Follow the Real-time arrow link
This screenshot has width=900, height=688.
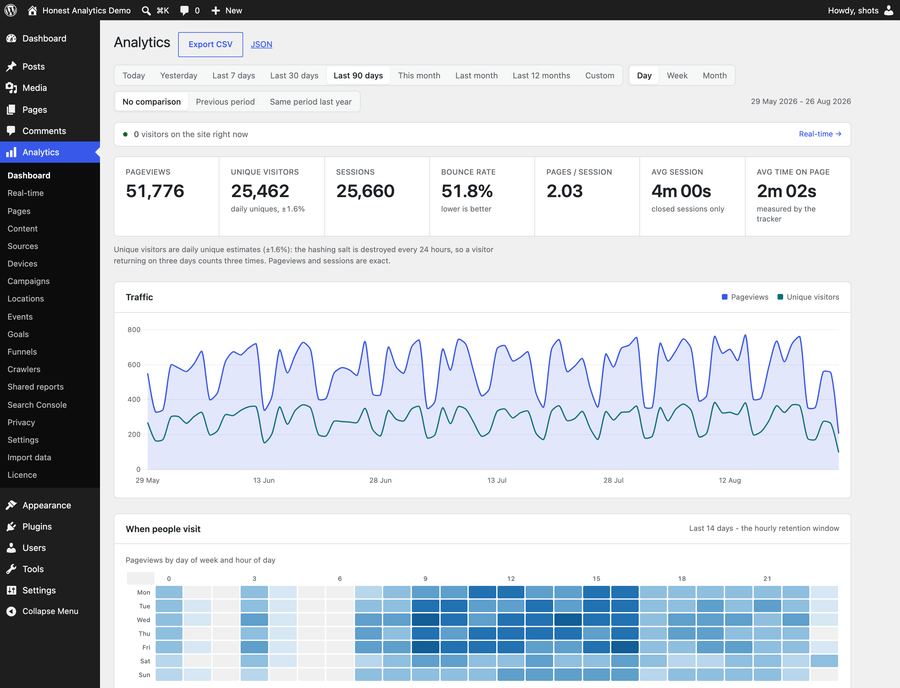[820, 134]
